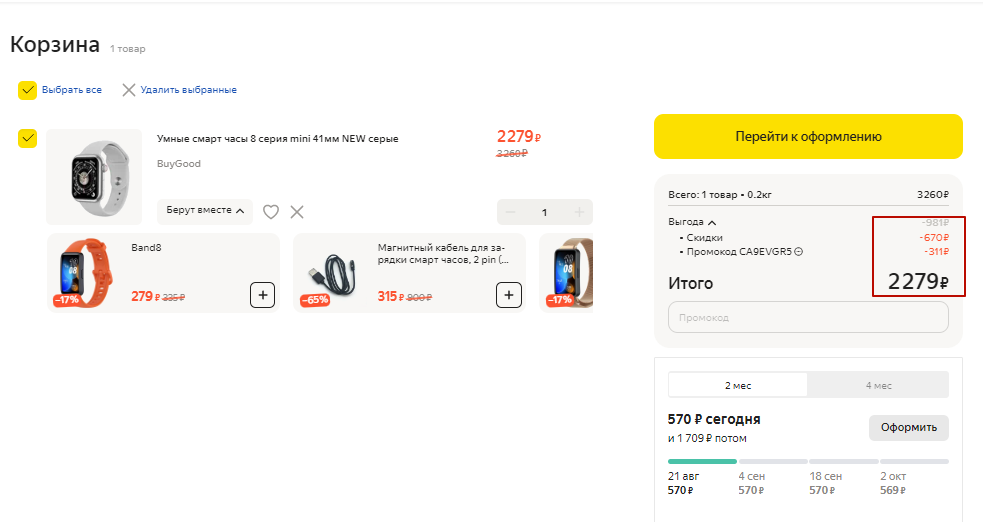
Task: Switch to the 4 мес installment tab
Action: pos(878,385)
